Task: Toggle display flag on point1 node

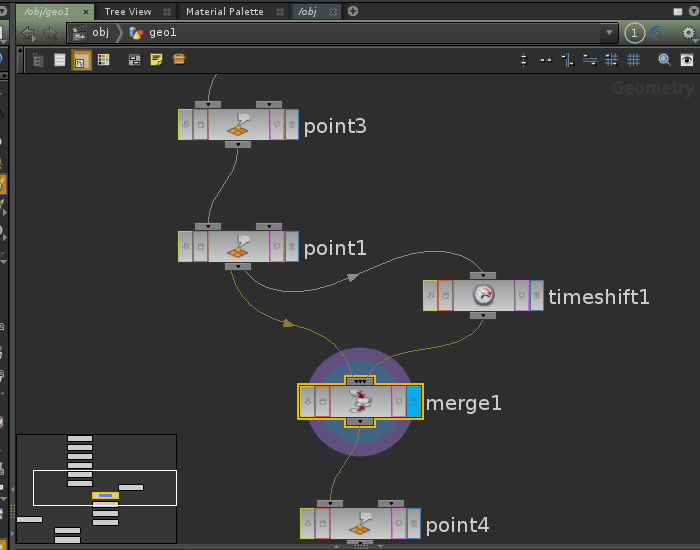Action: tap(291, 247)
